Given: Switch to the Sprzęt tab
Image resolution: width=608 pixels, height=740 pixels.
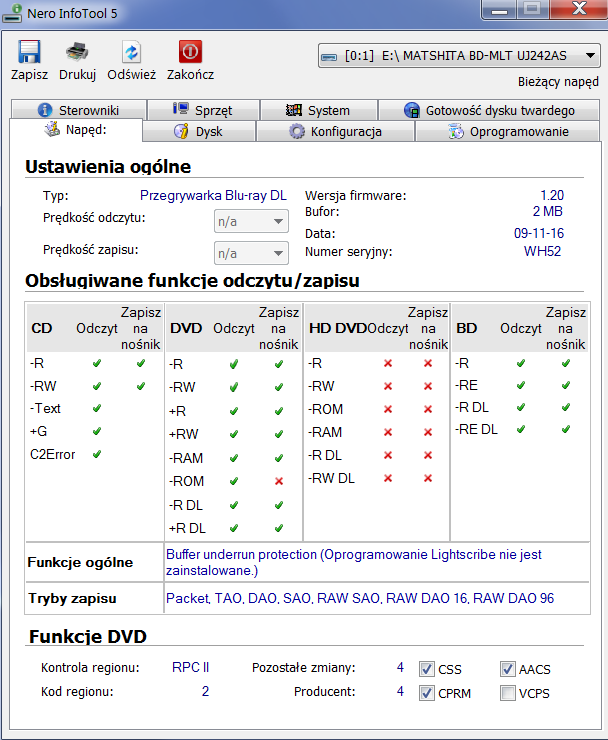Looking at the screenshot, I should point(203,110).
